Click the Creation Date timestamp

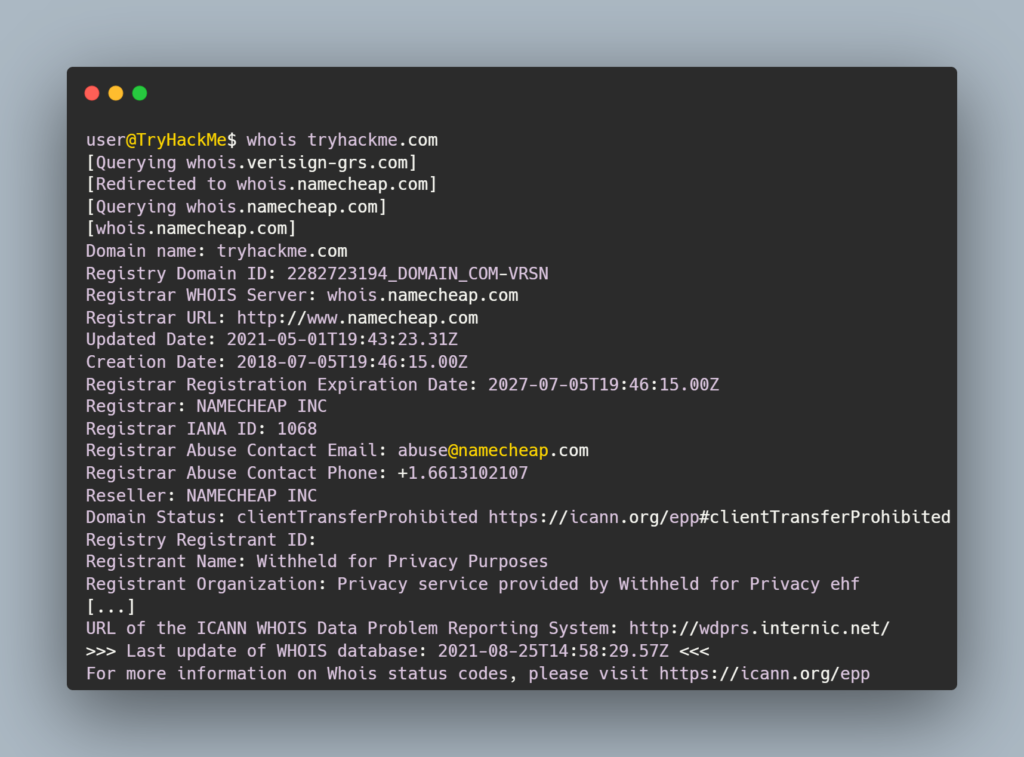coord(352,362)
